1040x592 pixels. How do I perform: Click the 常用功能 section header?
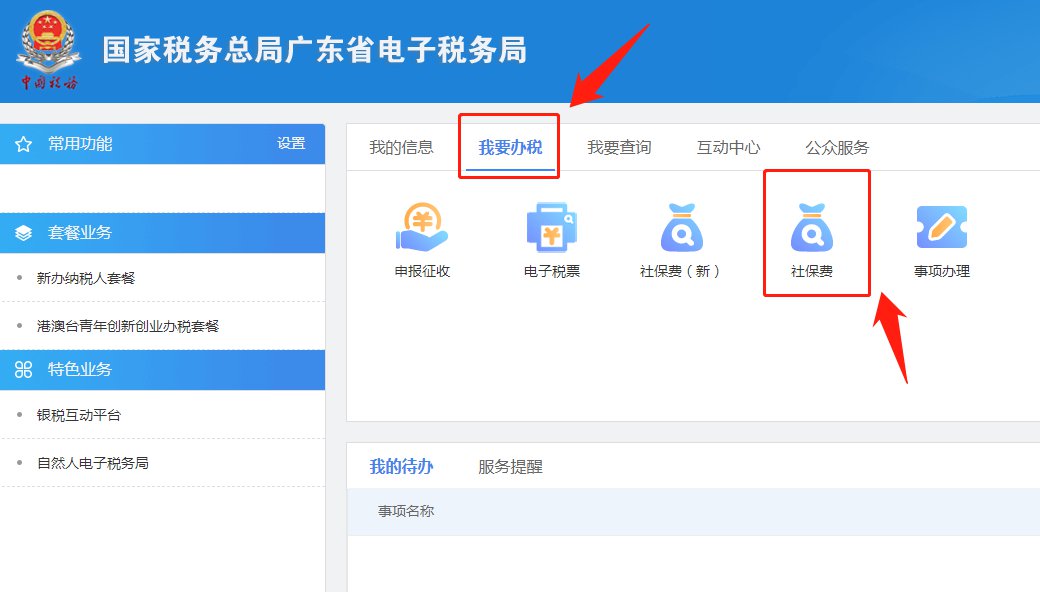(162, 144)
